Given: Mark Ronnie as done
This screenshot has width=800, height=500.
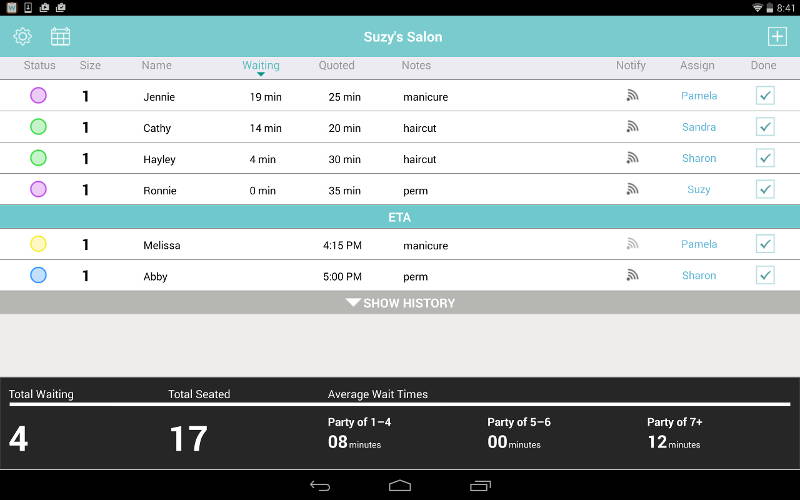Looking at the screenshot, I should tap(765, 189).
